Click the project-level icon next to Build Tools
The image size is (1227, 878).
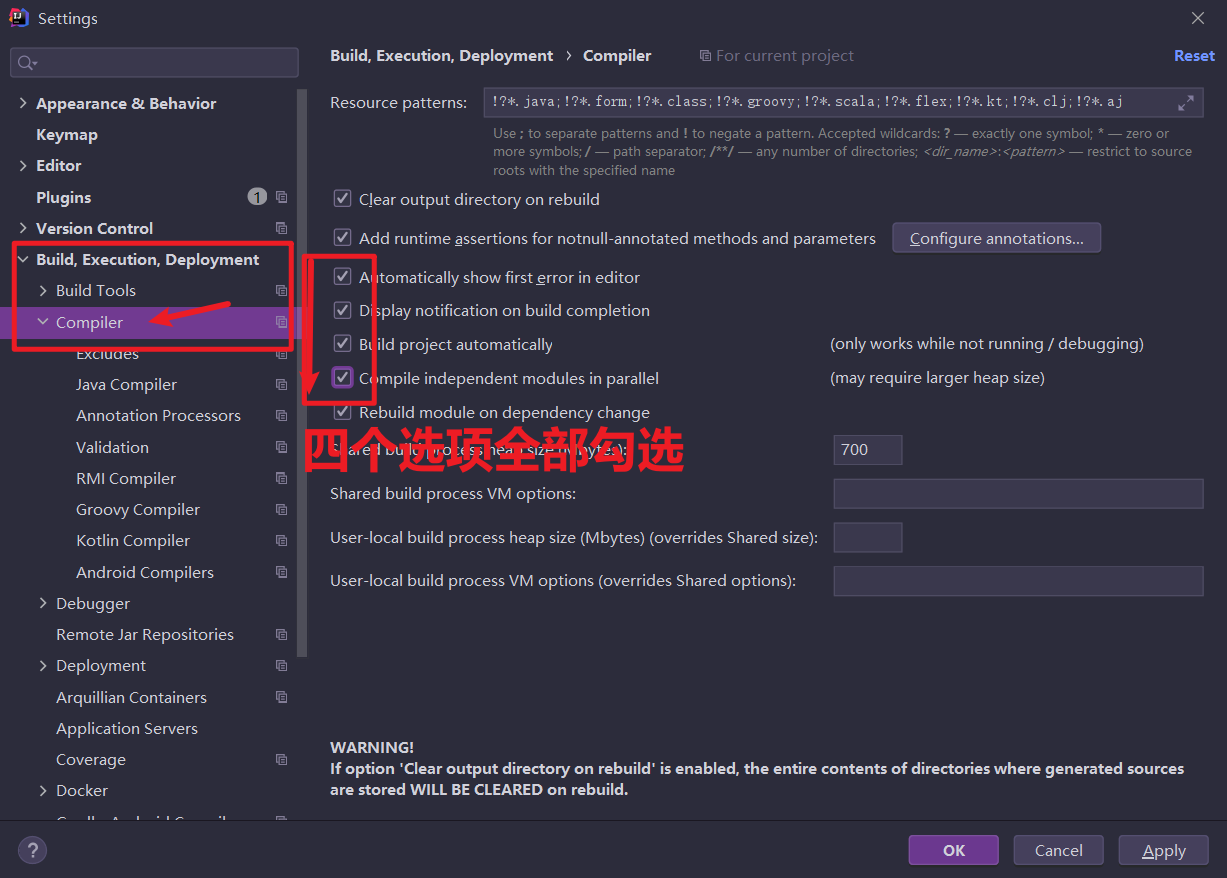point(282,291)
